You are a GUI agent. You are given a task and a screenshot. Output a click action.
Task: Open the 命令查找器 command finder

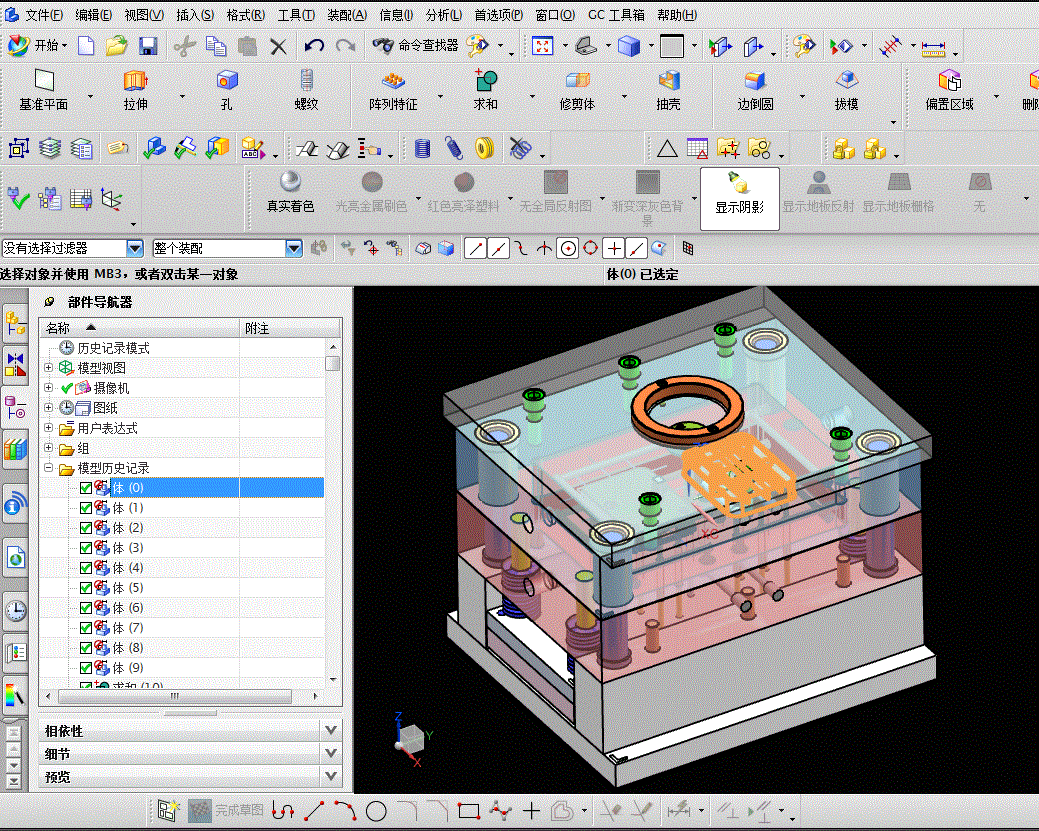click(416, 45)
